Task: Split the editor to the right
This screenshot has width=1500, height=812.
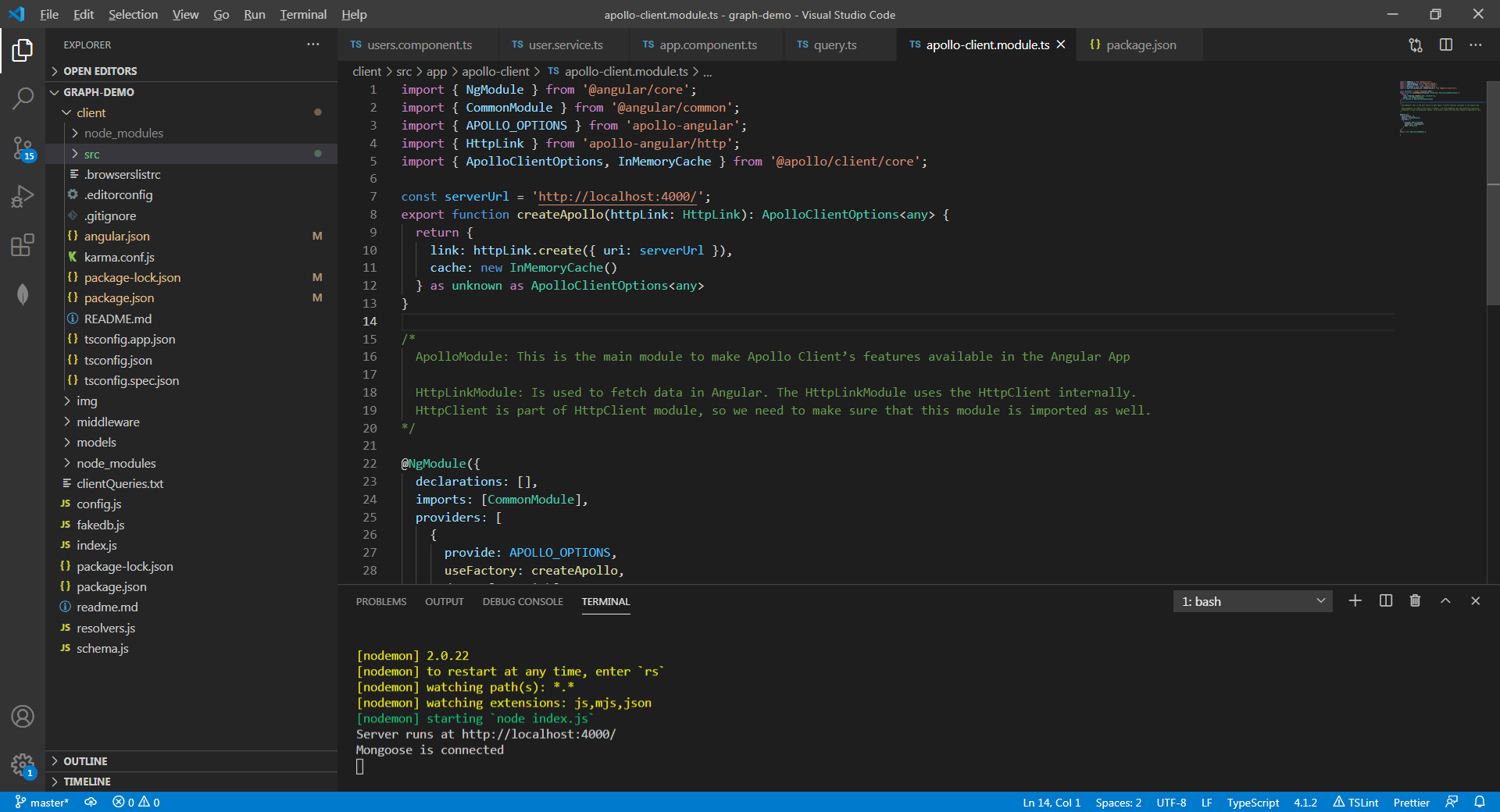Action: [1446, 45]
